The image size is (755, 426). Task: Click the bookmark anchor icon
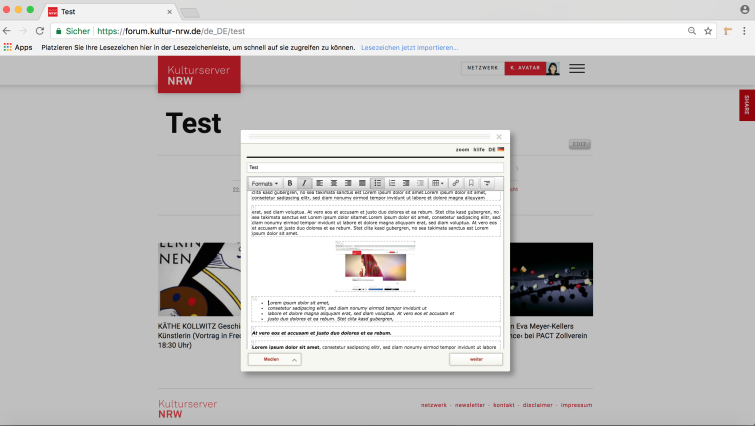point(471,183)
